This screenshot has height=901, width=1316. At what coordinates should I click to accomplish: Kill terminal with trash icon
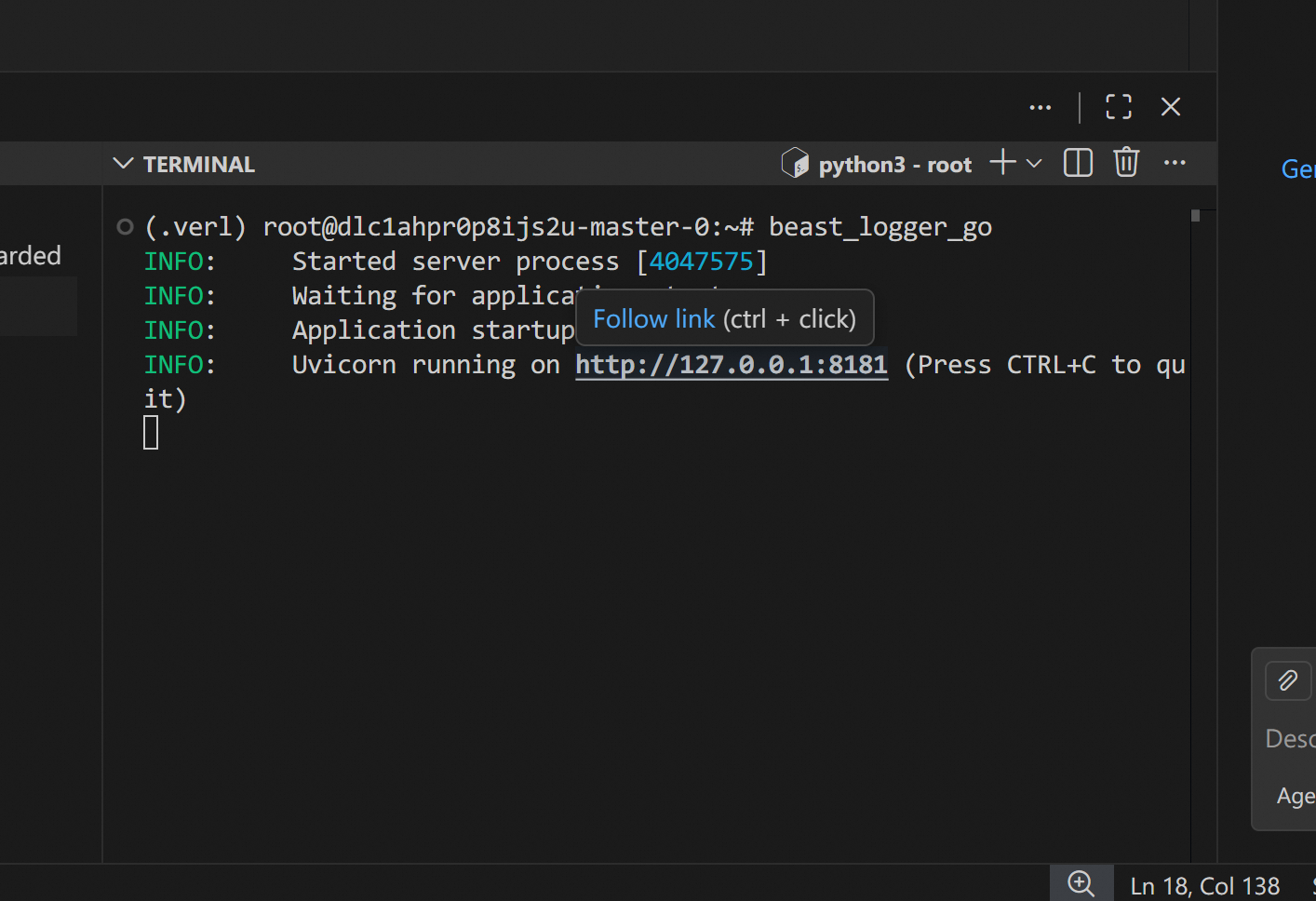point(1126,163)
